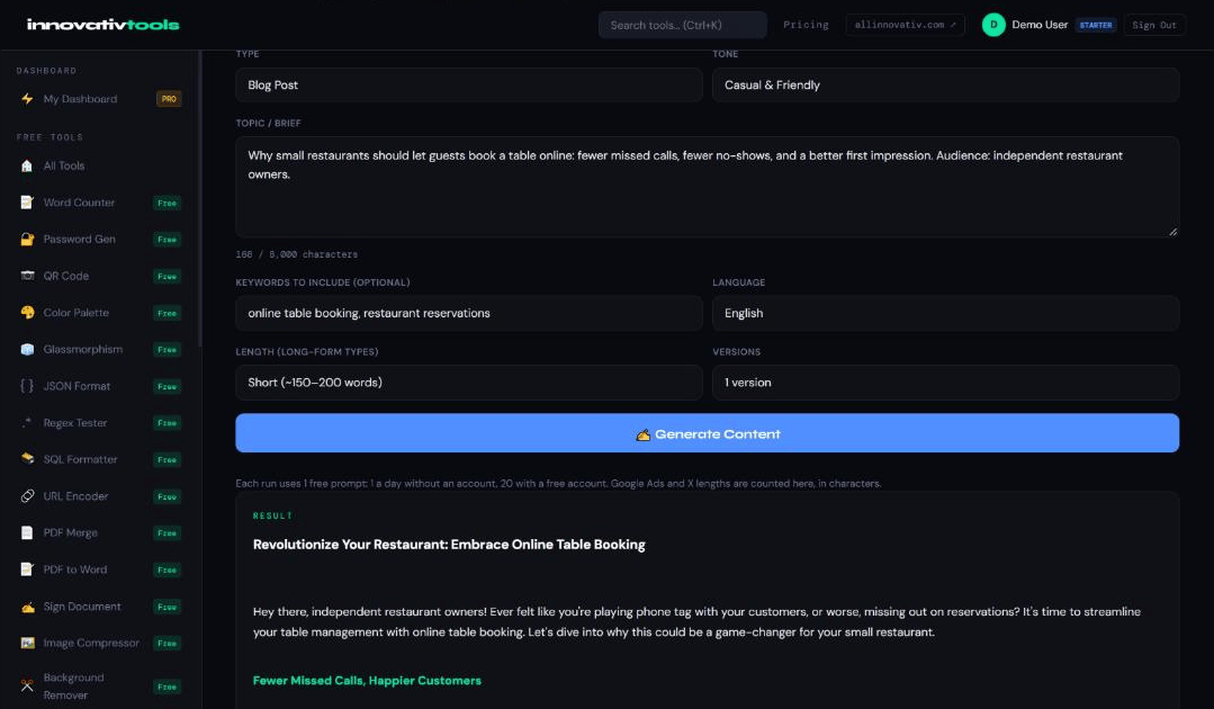Click the character count text under the brief
Image resolution: width=1214 pixels, height=709 pixels.
coord(296,254)
